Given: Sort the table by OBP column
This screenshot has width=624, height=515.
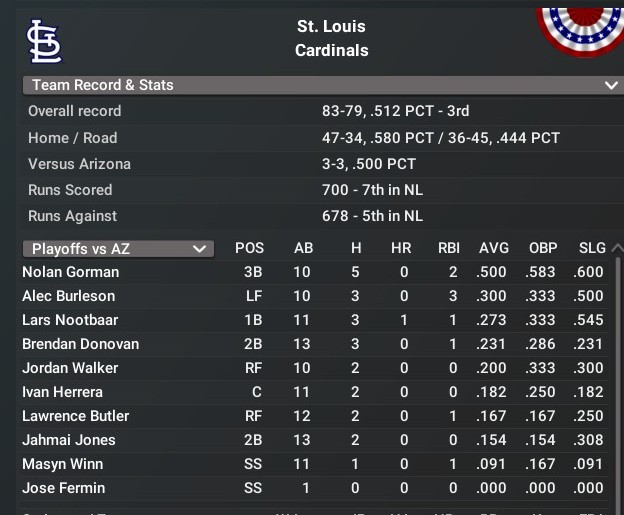Looking at the screenshot, I should pyautogui.click(x=543, y=248).
